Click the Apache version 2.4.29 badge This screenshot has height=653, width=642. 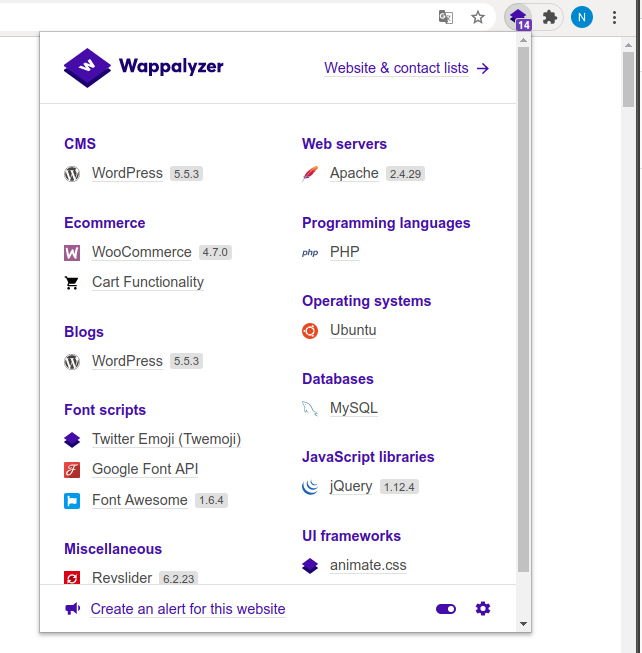405,174
